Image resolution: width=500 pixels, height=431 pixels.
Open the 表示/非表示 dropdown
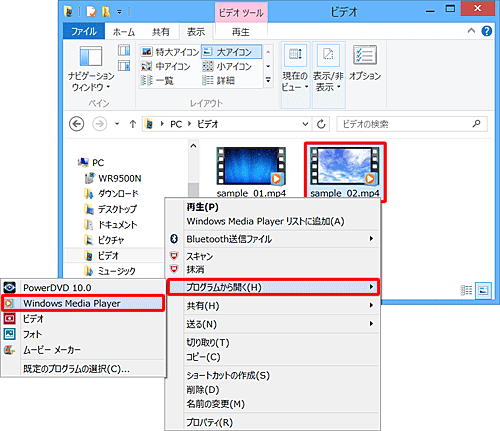tap(328, 75)
